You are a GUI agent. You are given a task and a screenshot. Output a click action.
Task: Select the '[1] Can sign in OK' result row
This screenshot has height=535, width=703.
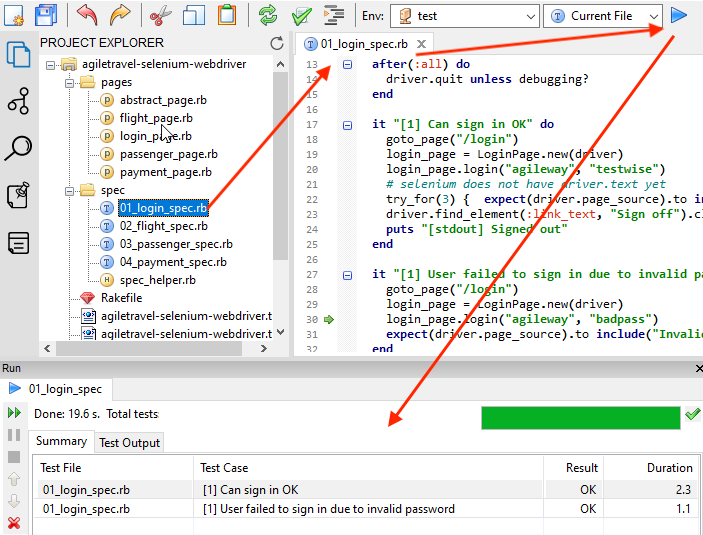pos(366,490)
